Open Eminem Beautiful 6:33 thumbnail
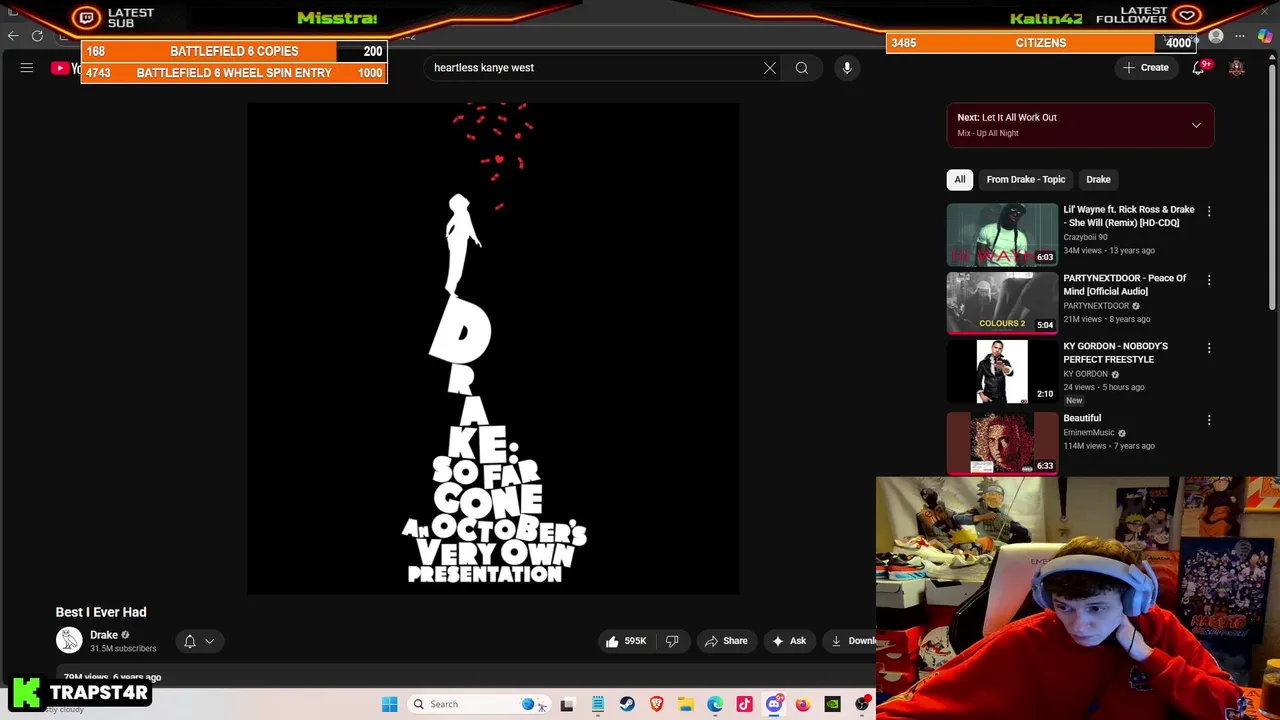1280x720 pixels. [x=1002, y=442]
